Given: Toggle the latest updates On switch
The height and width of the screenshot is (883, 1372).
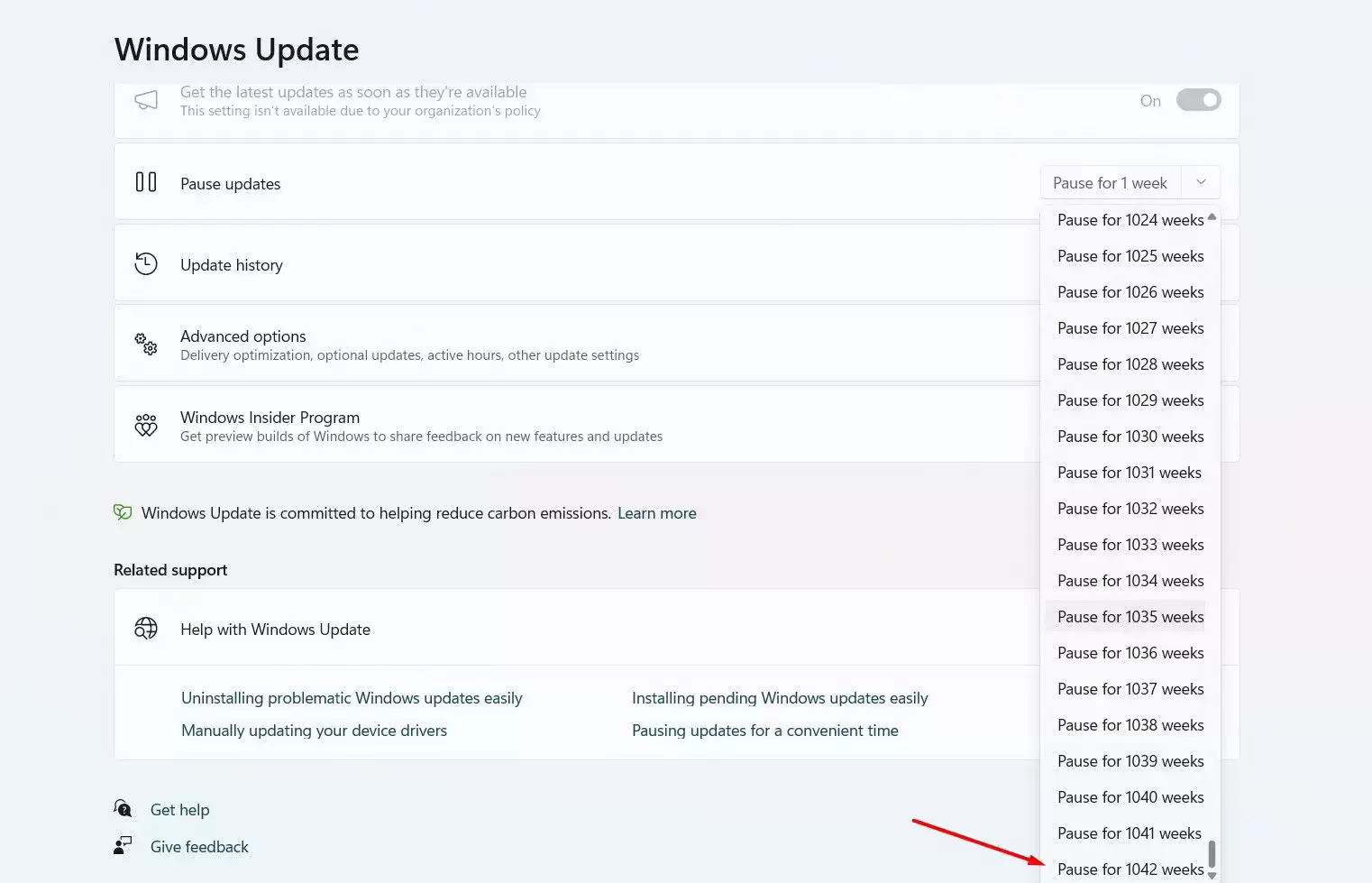Looking at the screenshot, I should click(x=1198, y=100).
